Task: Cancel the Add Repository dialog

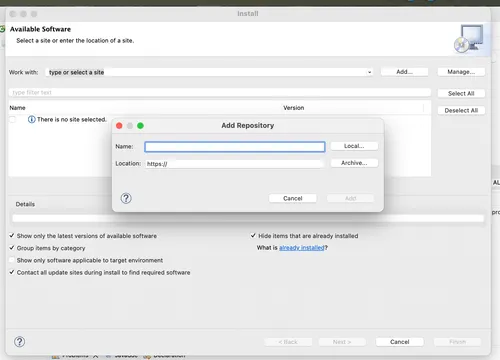Action: point(293,198)
